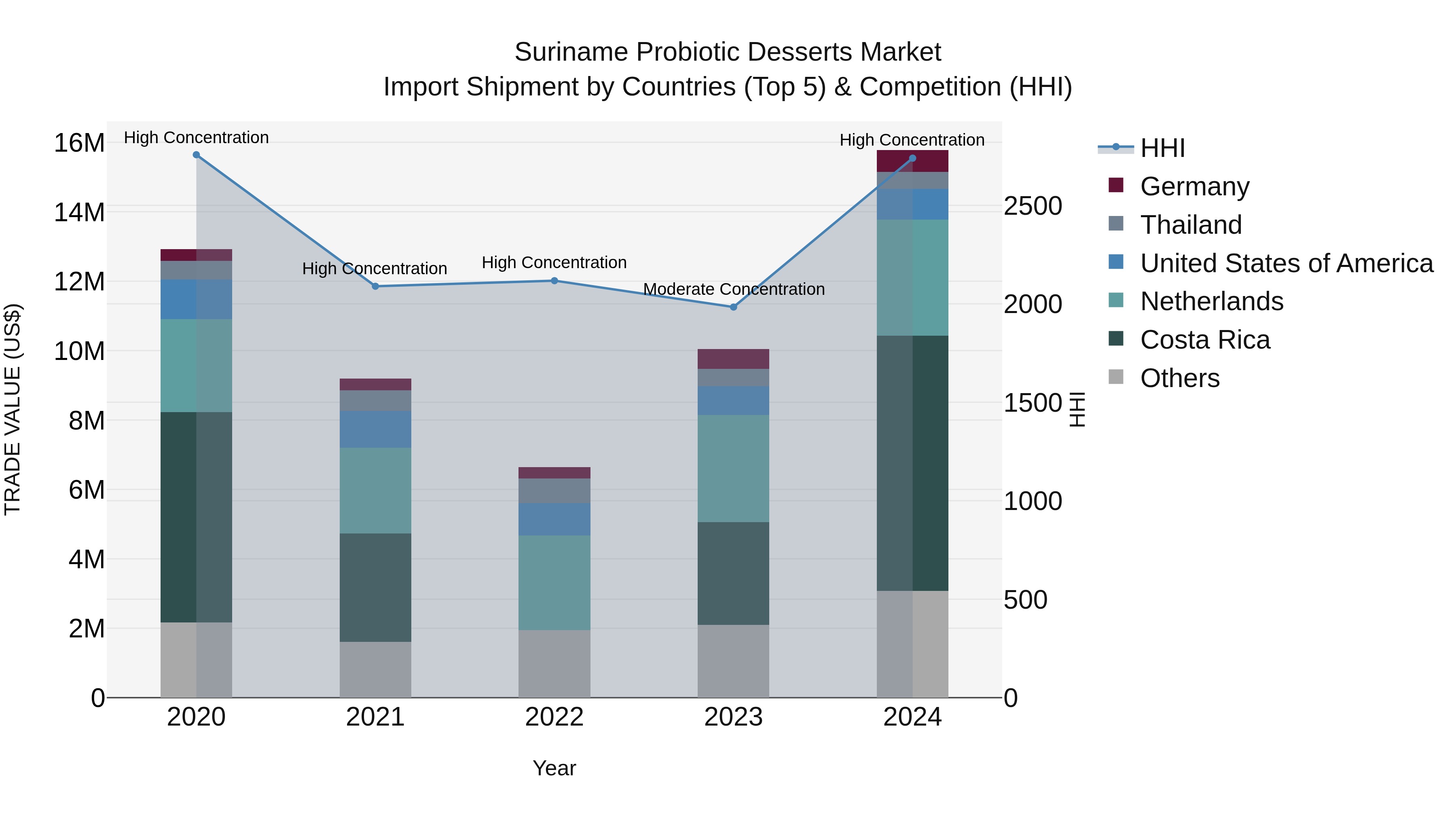1456x819 pixels.
Task: Click the 2022 High Concentration annotation
Action: coord(554,263)
